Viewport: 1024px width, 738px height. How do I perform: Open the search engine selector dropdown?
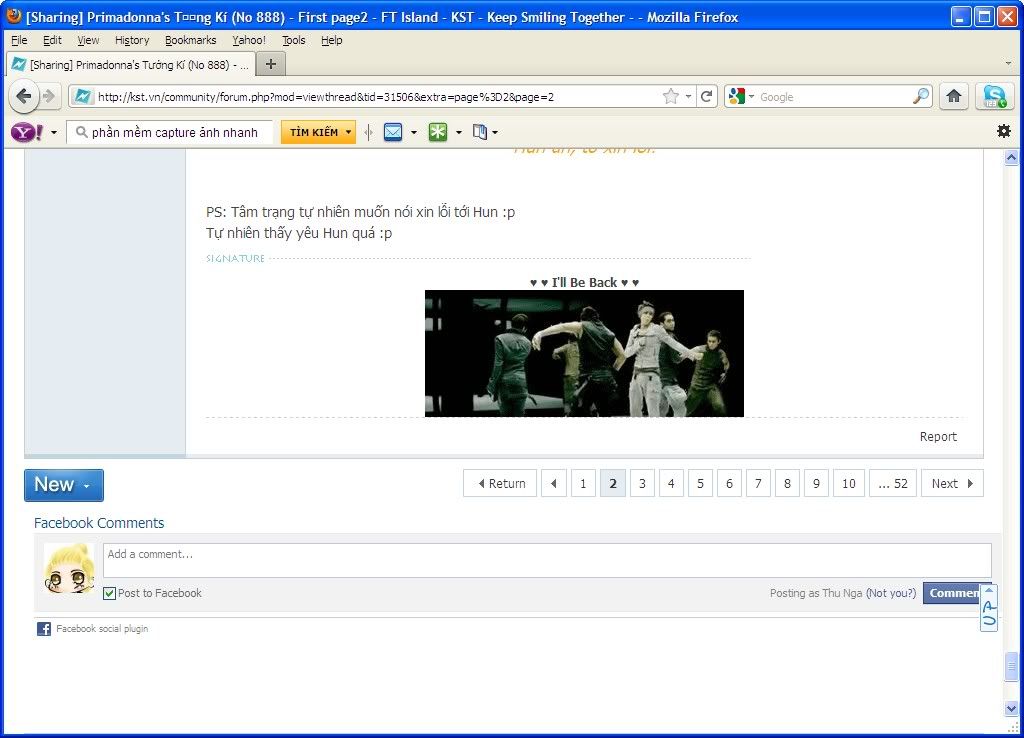[752, 97]
